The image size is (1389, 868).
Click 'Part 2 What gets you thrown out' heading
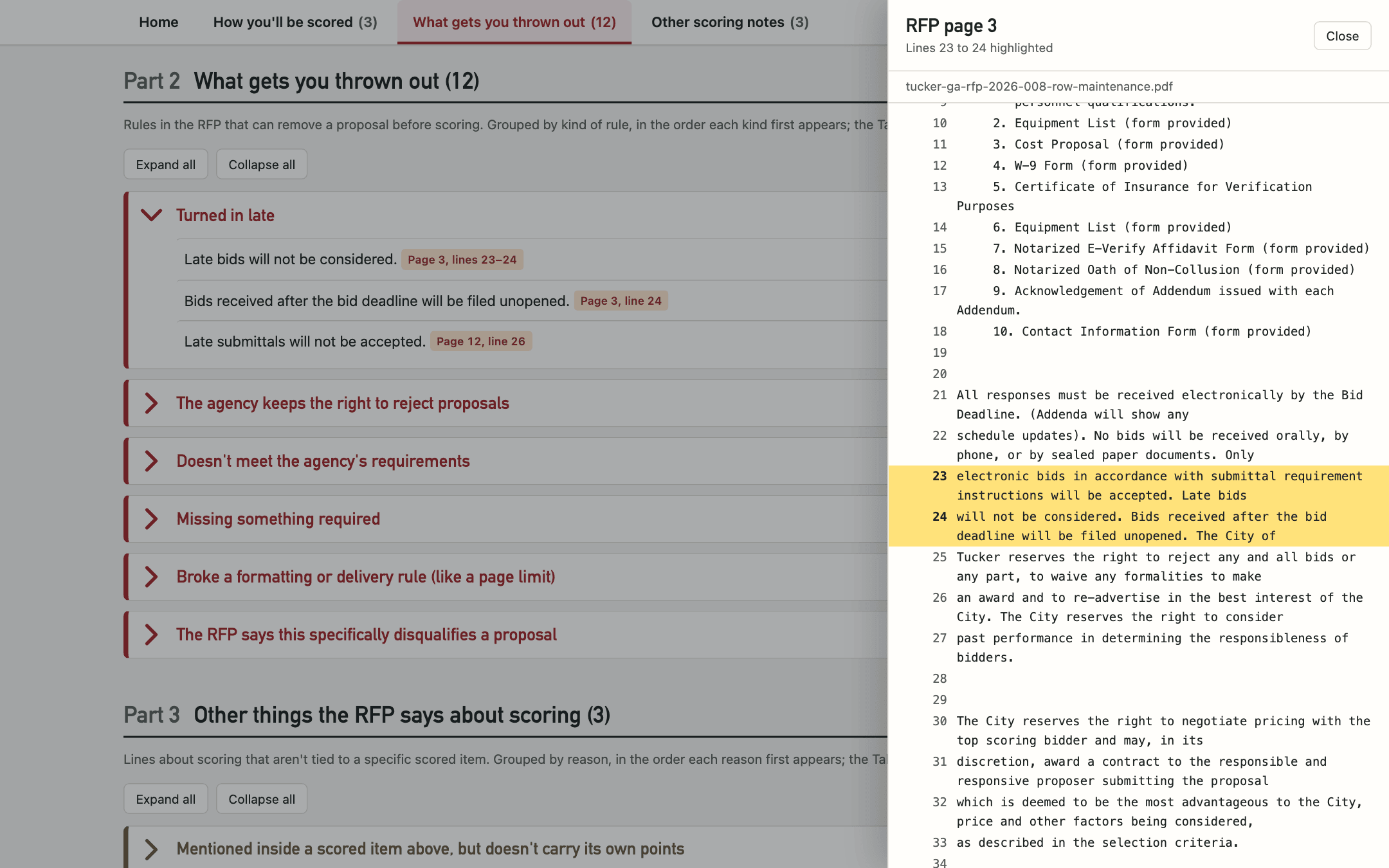coord(301,81)
